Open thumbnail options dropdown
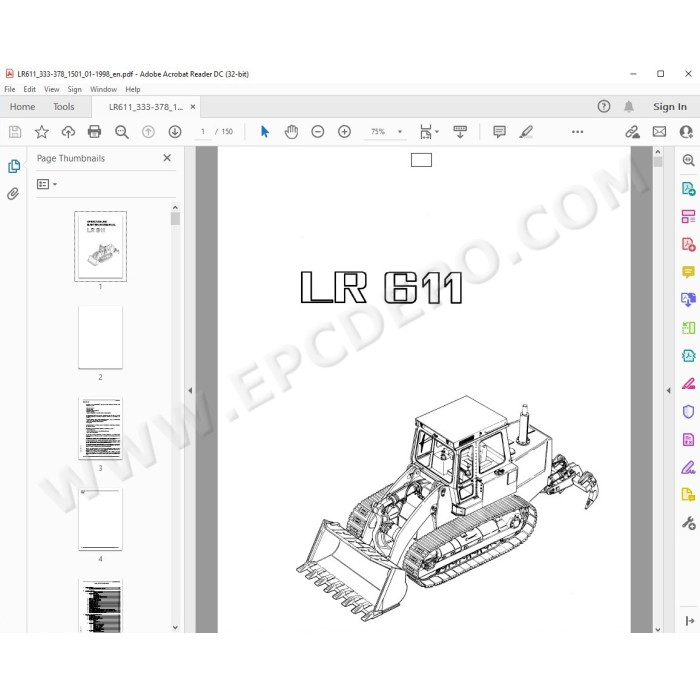The height and width of the screenshot is (700, 700). pyautogui.click(x=47, y=184)
